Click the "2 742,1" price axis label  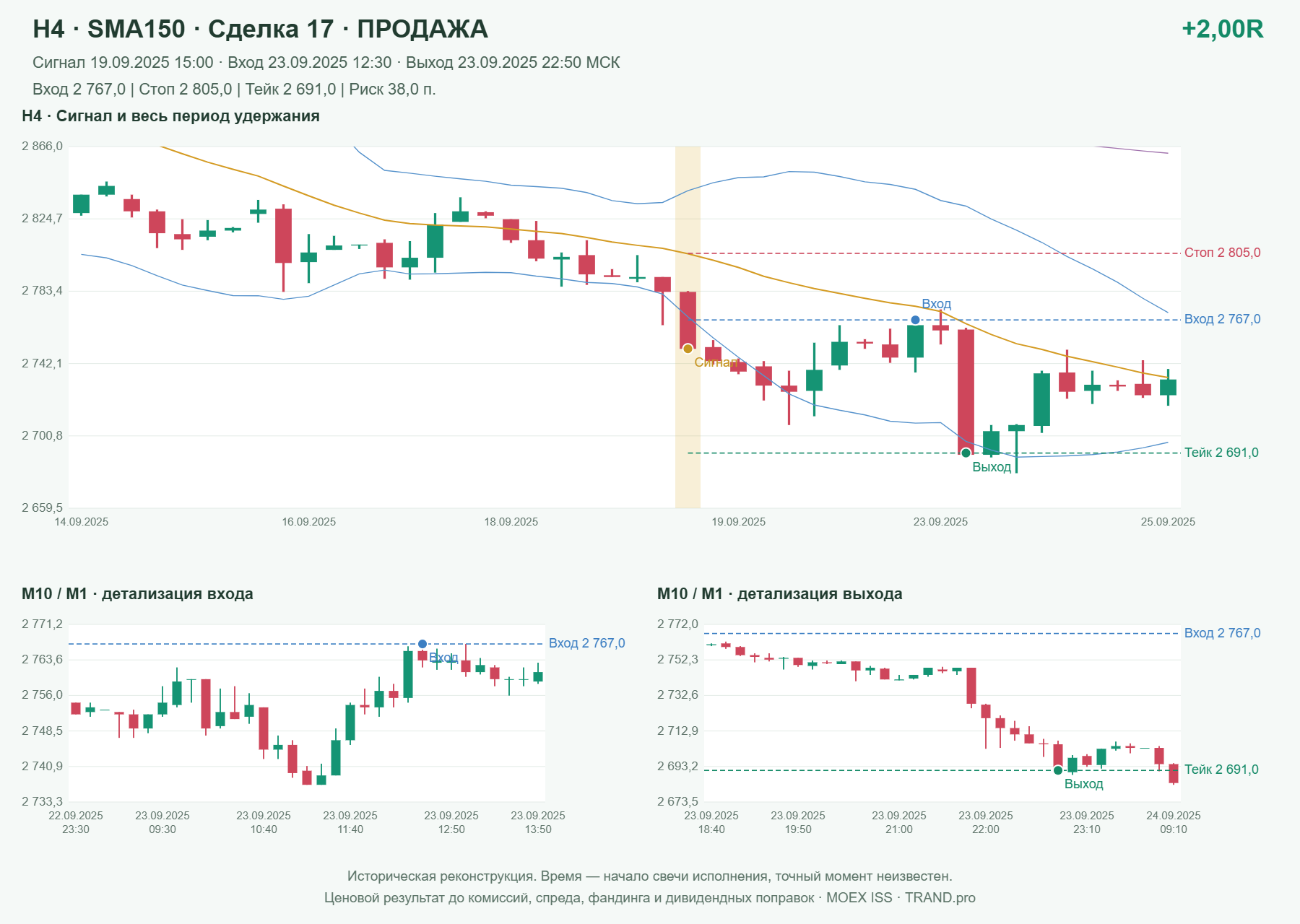43,363
